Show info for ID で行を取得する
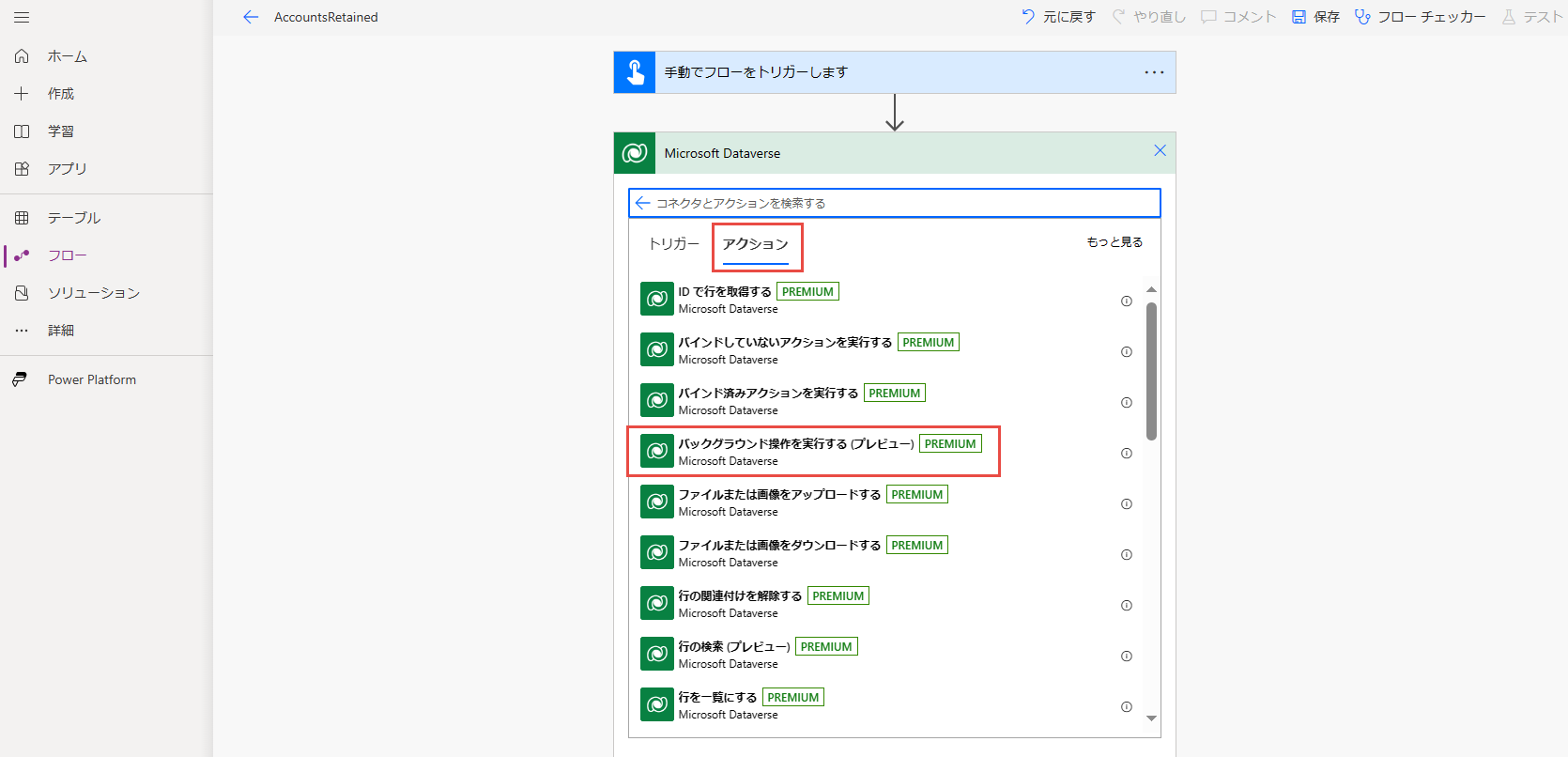This screenshot has width=1568, height=757. click(1127, 301)
